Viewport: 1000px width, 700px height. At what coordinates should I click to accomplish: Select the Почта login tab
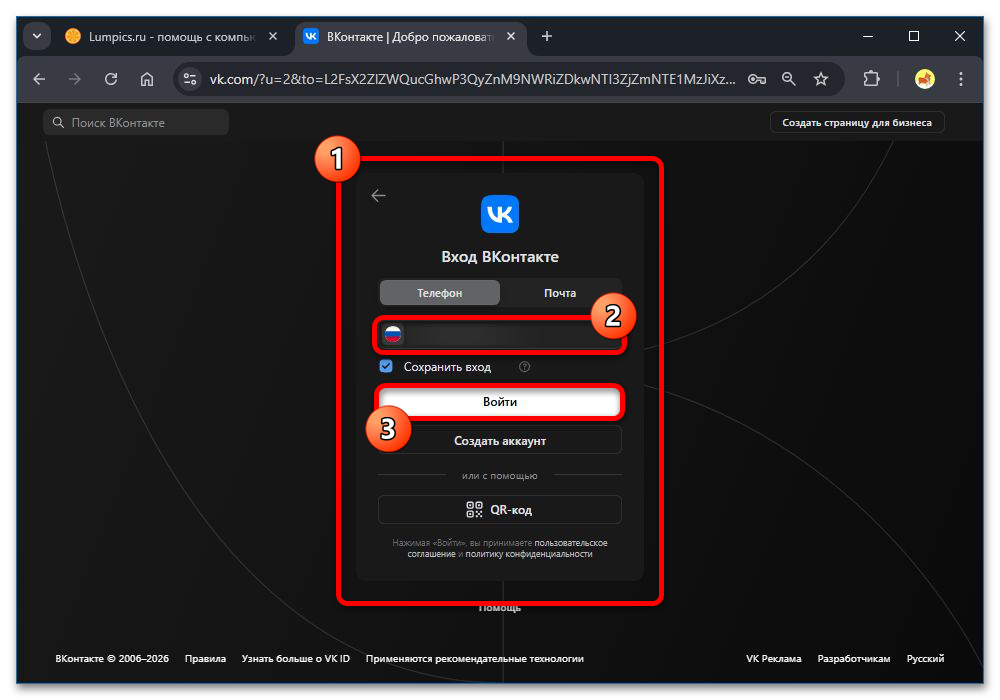tap(560, 293)
